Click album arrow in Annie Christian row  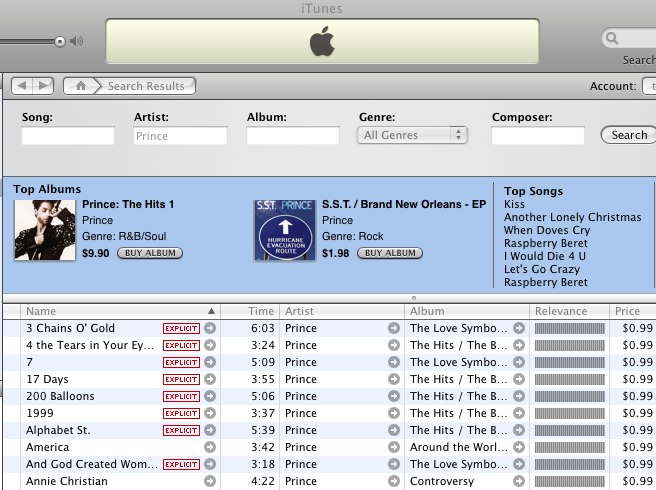click(x=519, y=481)
